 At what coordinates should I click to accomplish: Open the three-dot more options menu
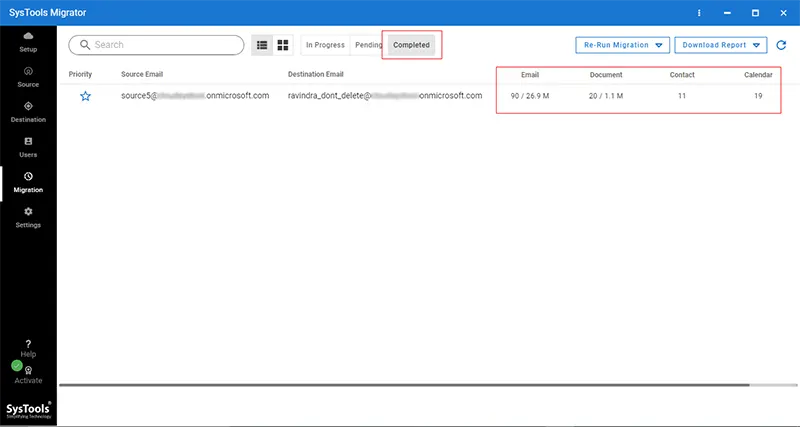click(x=699, y=13)
